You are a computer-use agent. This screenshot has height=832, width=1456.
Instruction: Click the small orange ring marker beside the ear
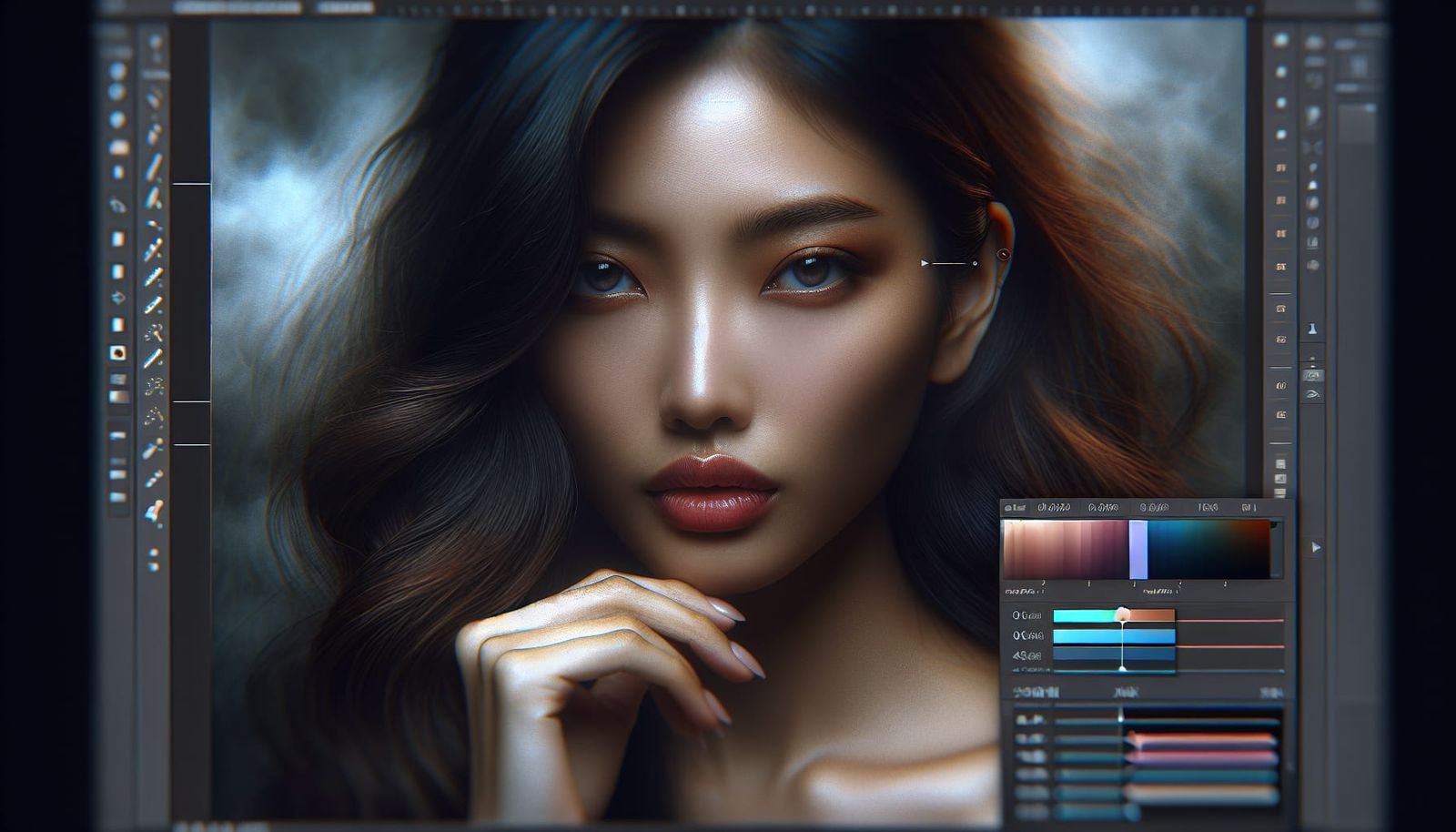pyautogui.click(x=1004, y=254)
